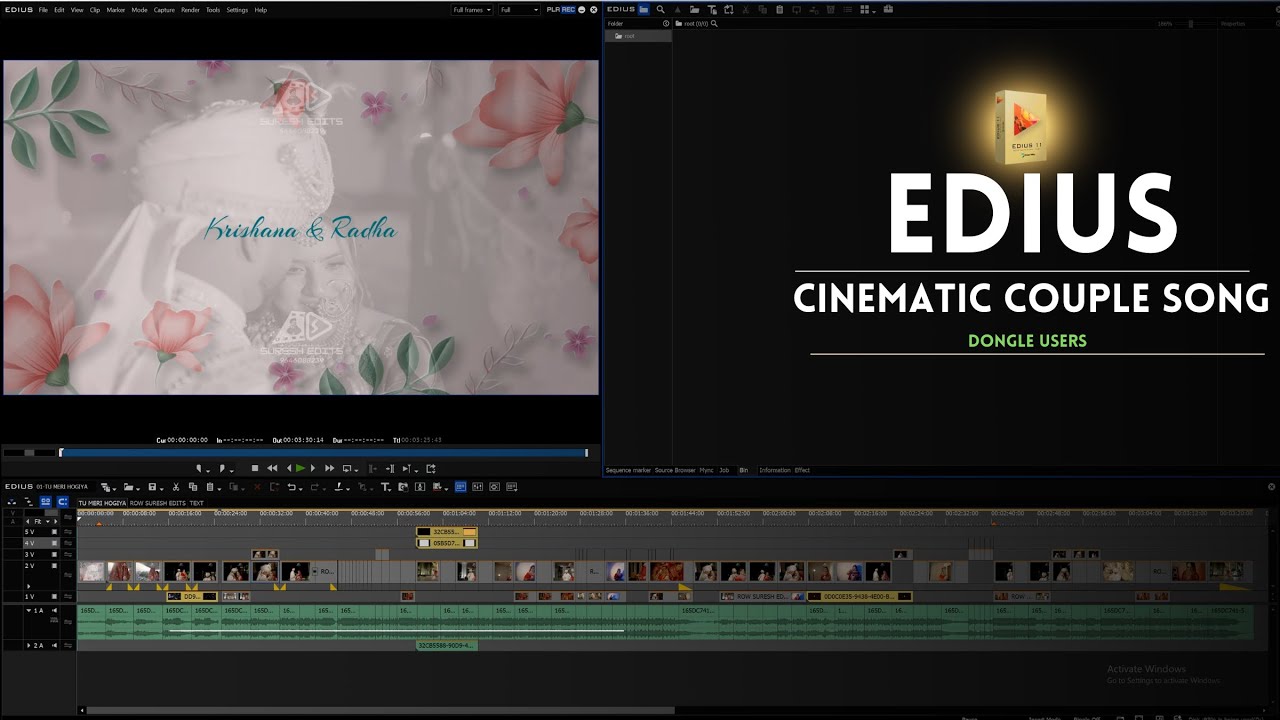Click the Rewind button in the player

pyautogui.click(x=272, y=468)
